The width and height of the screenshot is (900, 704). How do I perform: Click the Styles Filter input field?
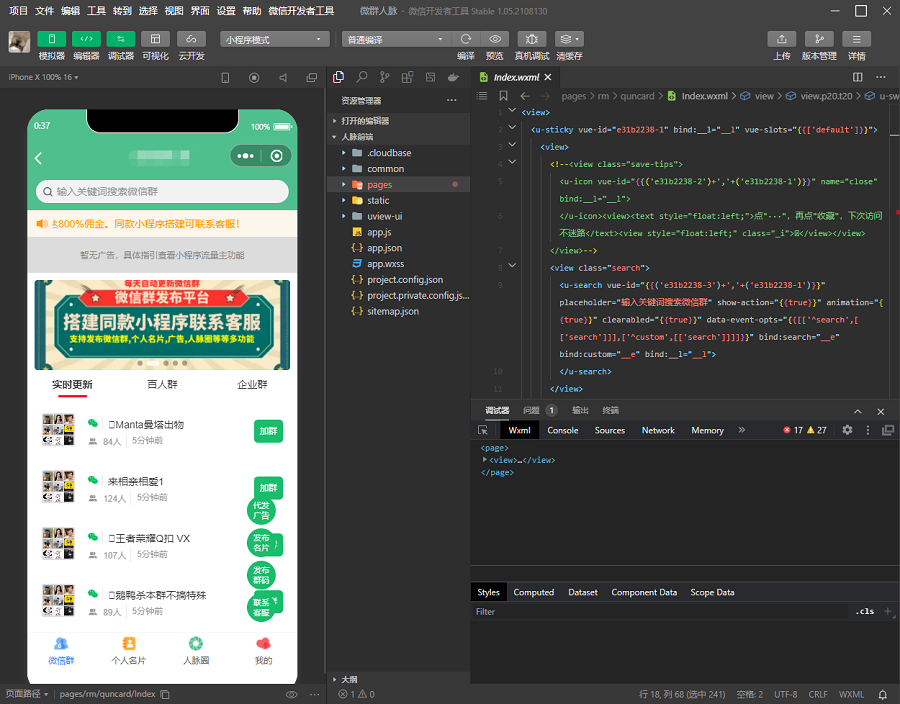pyautogui.click(x=659, y=612)
